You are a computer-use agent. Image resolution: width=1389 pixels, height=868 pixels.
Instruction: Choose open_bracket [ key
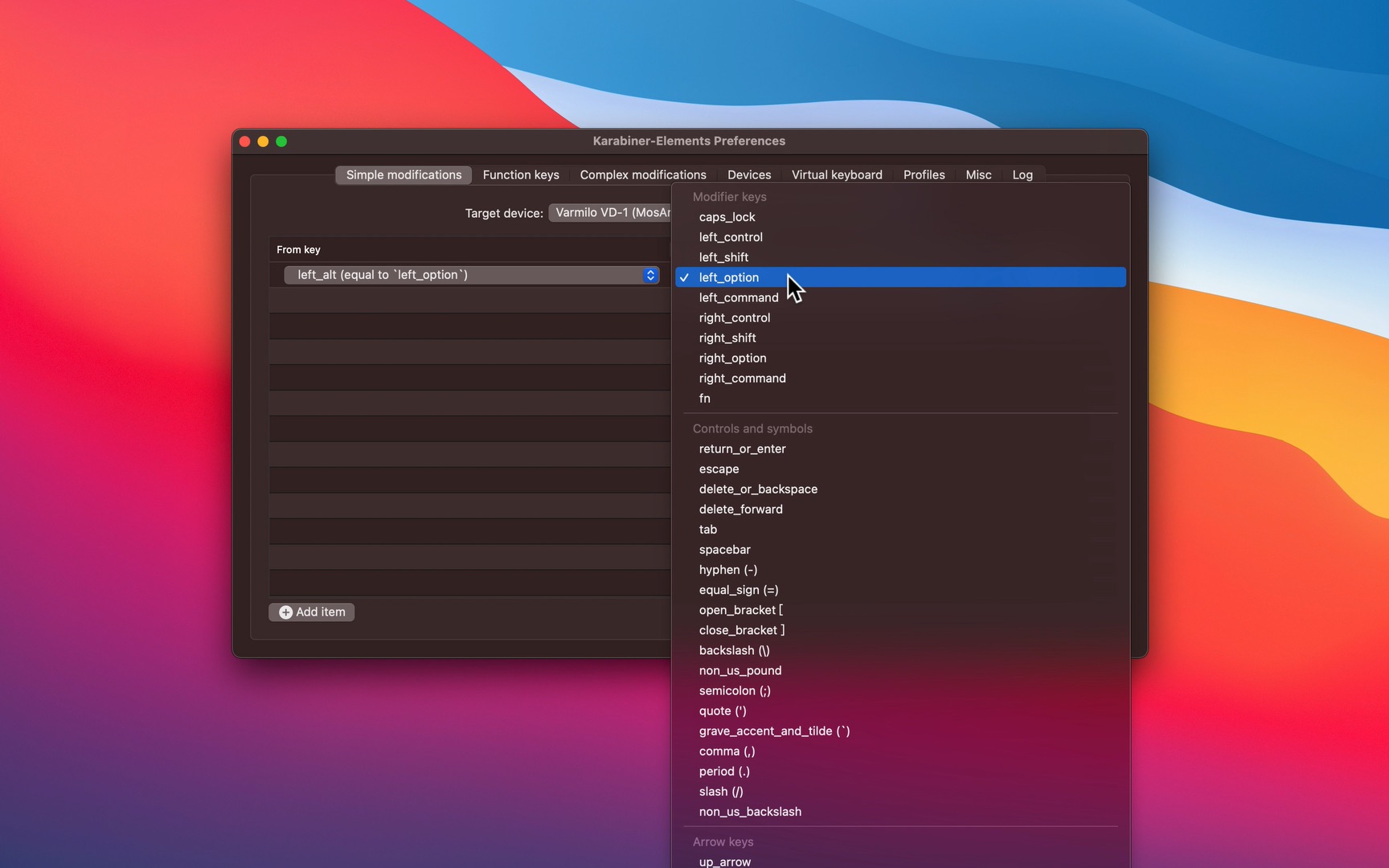coord(900,609)
